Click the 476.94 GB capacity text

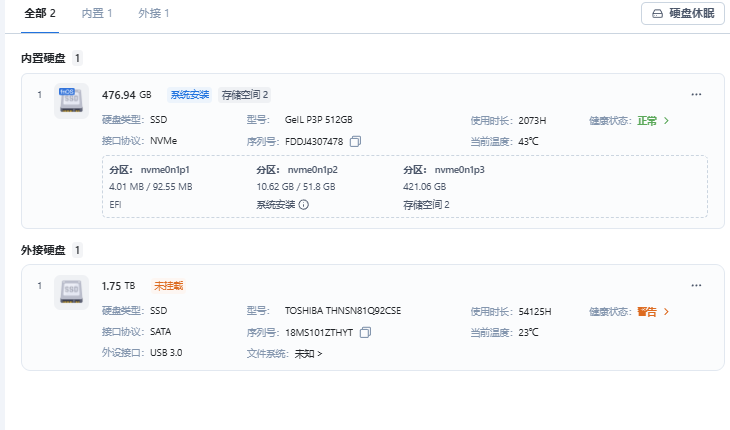point(127,95)
